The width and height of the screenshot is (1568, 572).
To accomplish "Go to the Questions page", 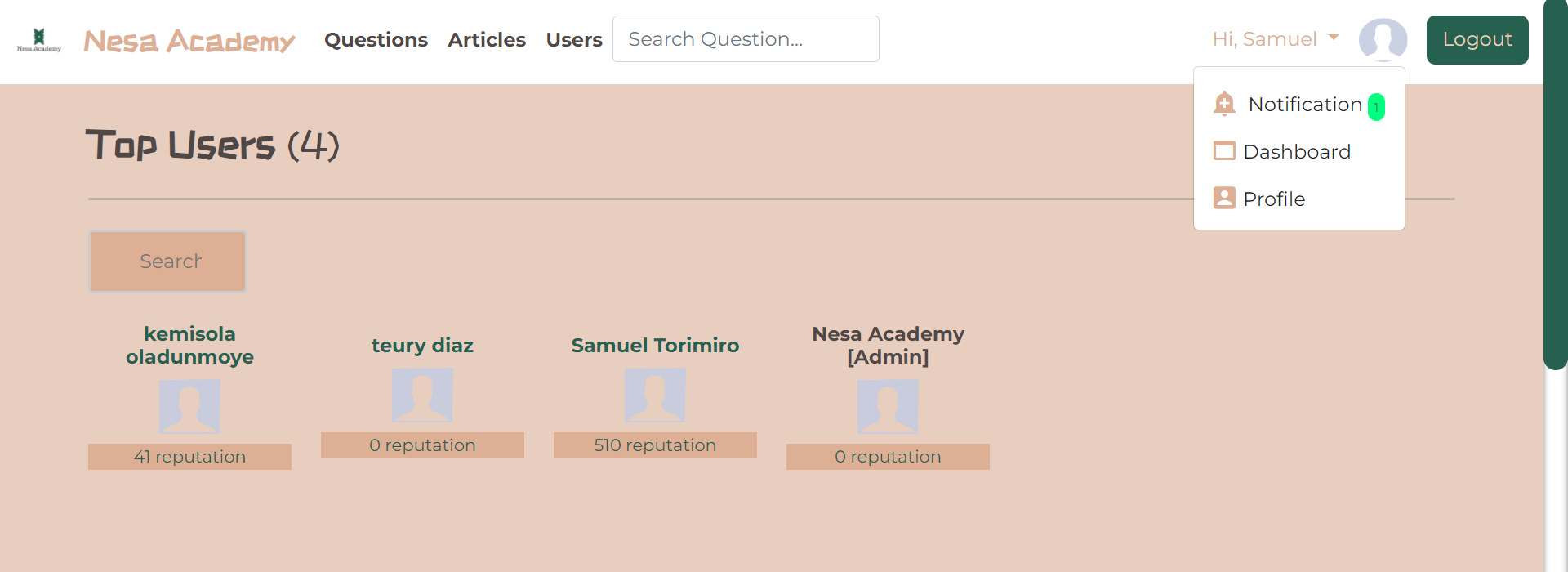I will point(376,39).
